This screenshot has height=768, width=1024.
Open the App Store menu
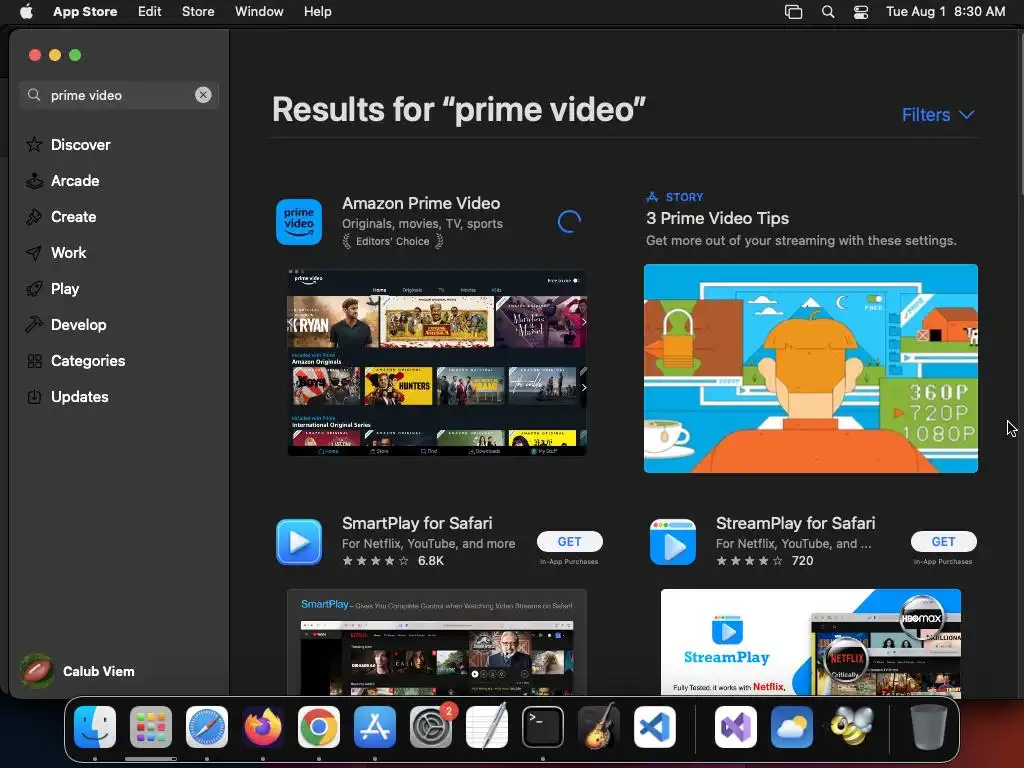point(85,12)
